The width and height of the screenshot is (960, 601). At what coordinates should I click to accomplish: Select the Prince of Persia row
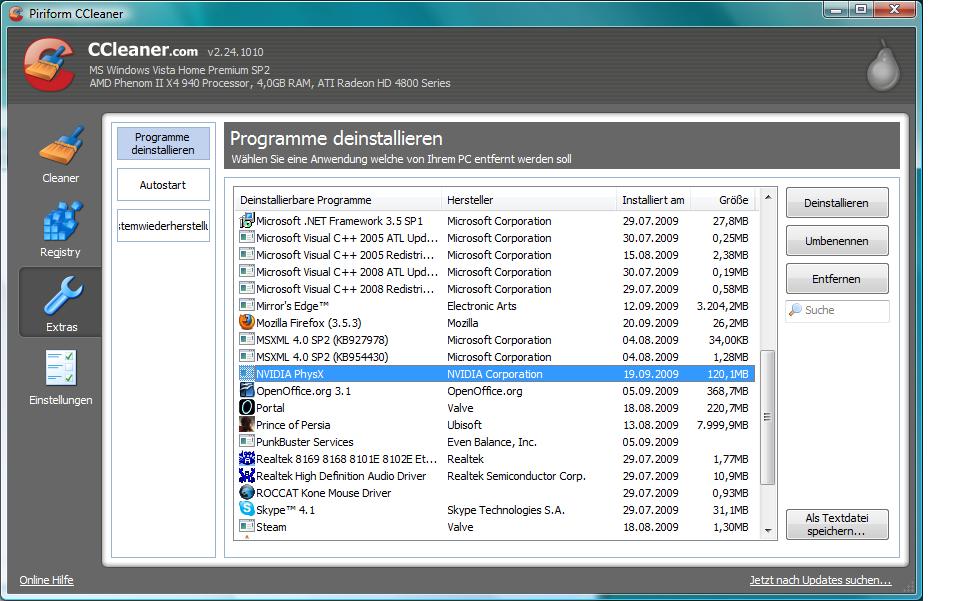pyautogui.click(x=495, y=425)
